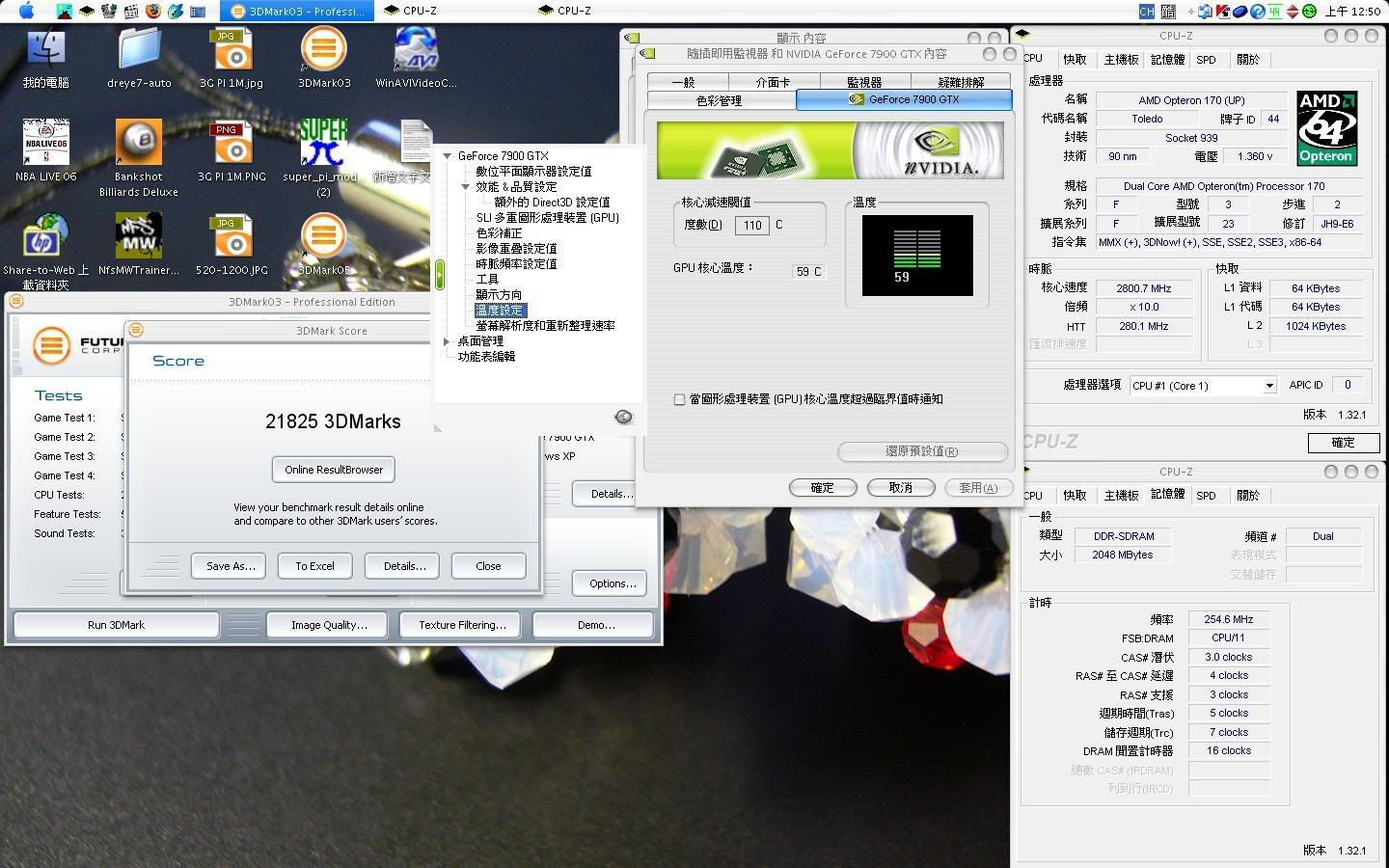Collapse the 效能 & 品質設定 tree node
Viewport: 1389px width, 868px height.
(x=466, y=187)
